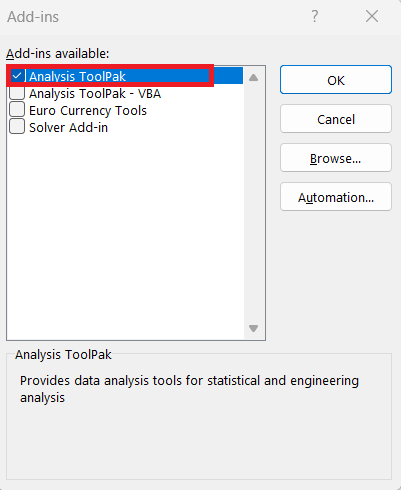Click the empty area of the add-ins list
Screen dimensions: 401x490
[125, 233]
